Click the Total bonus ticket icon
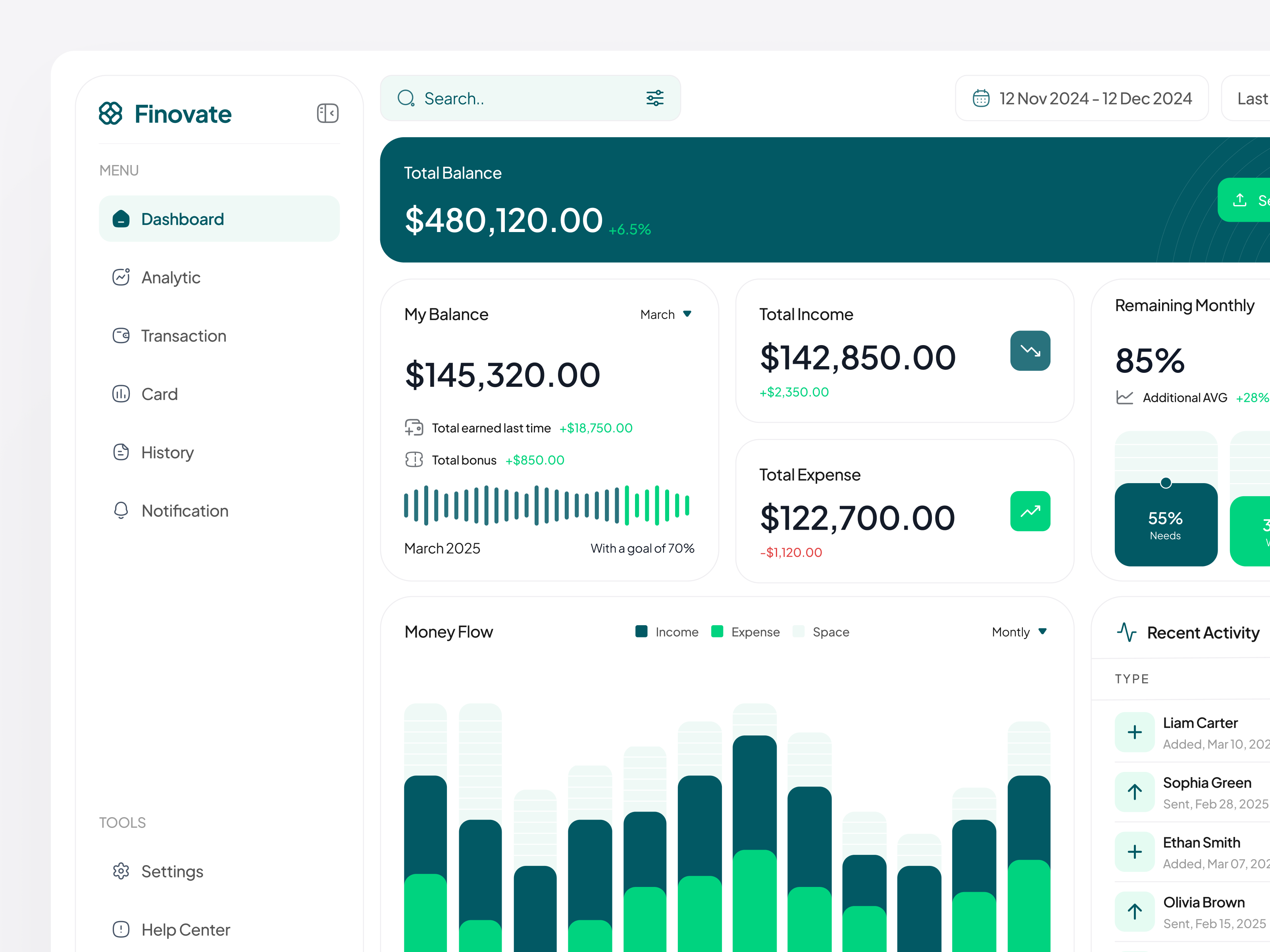The height and width of the screenshot is (952, 1270). pos(414,460)
